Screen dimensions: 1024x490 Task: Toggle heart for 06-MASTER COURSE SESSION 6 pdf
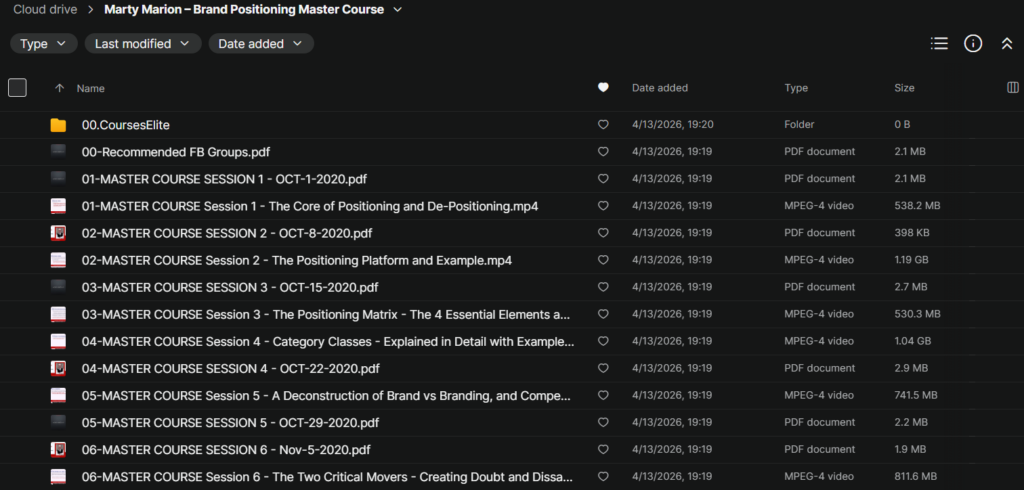point(603,449)
